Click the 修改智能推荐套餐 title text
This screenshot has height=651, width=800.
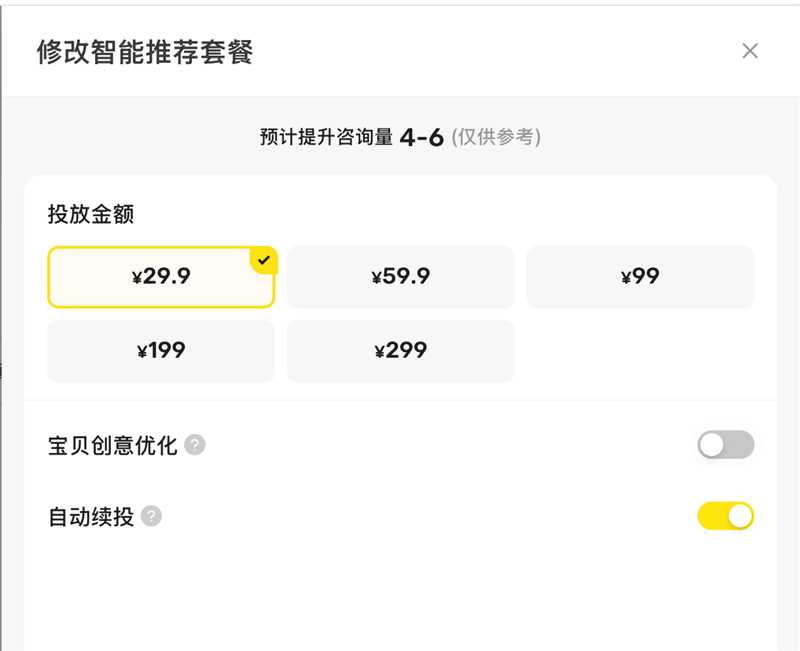145,52
